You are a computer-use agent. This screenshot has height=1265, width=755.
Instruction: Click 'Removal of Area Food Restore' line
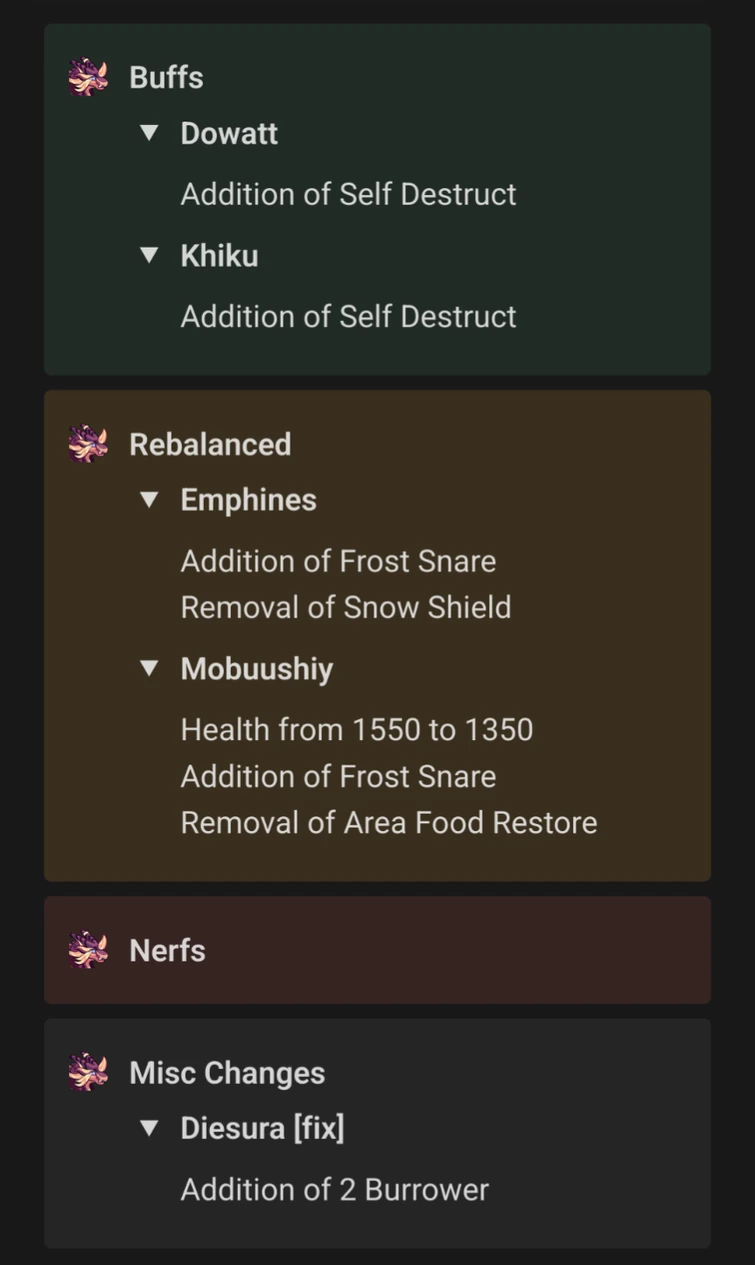click(388, 822)
